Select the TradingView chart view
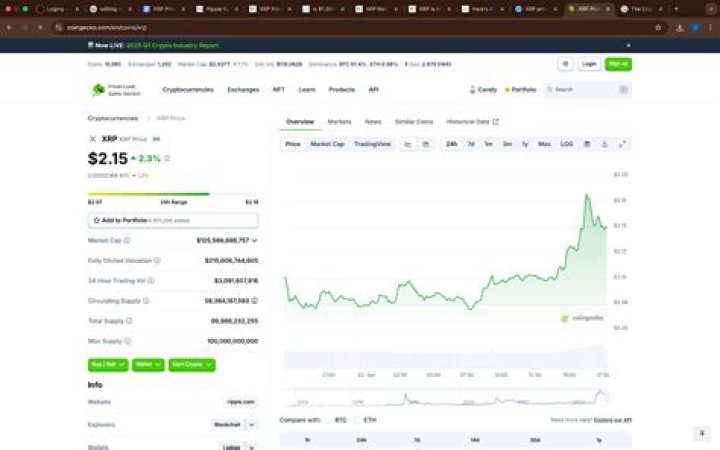Screen dimensions: 720x450 tap(372, 144)
